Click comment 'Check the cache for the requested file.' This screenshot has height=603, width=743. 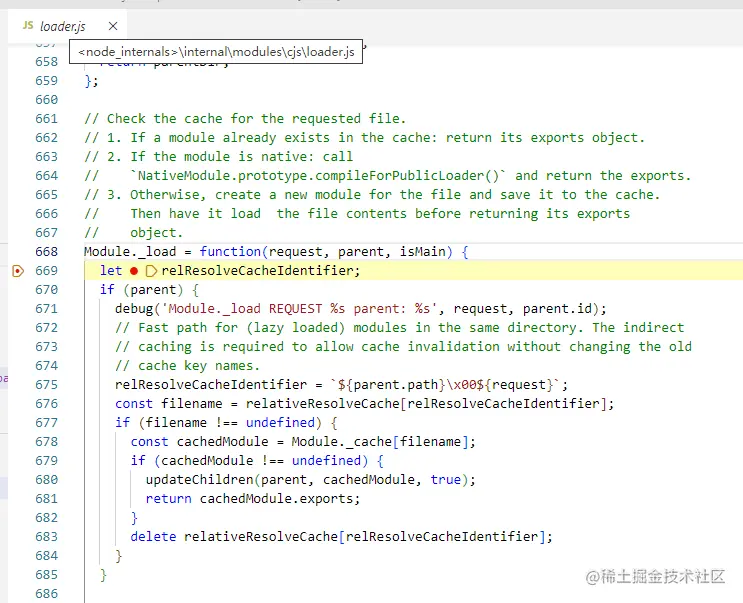tap(245, 118)
